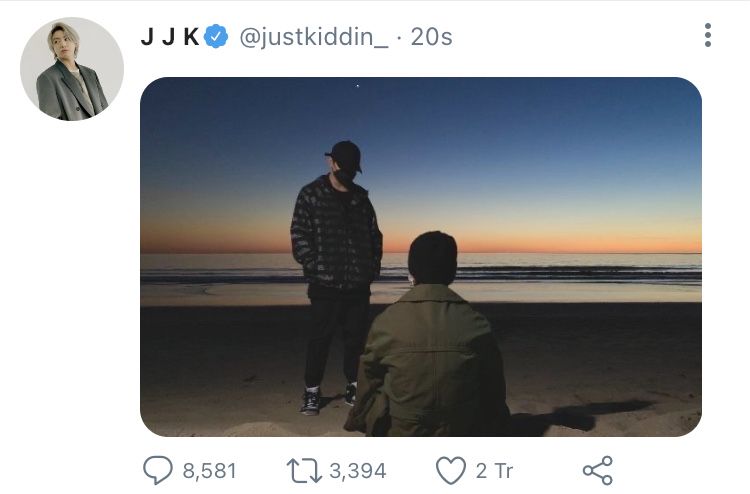
Task: View the 3,394 retweets count
Action: click(x=358, y=471)
